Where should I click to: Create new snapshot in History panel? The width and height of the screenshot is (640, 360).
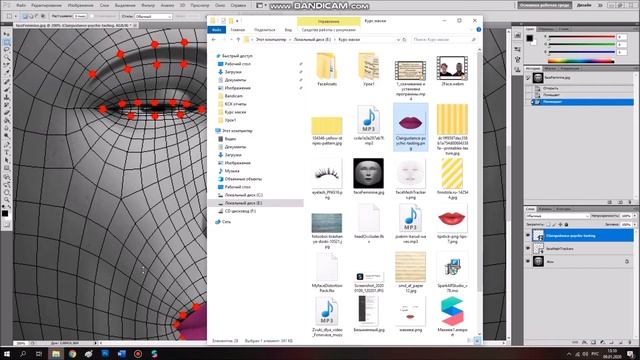pos(620,202)
